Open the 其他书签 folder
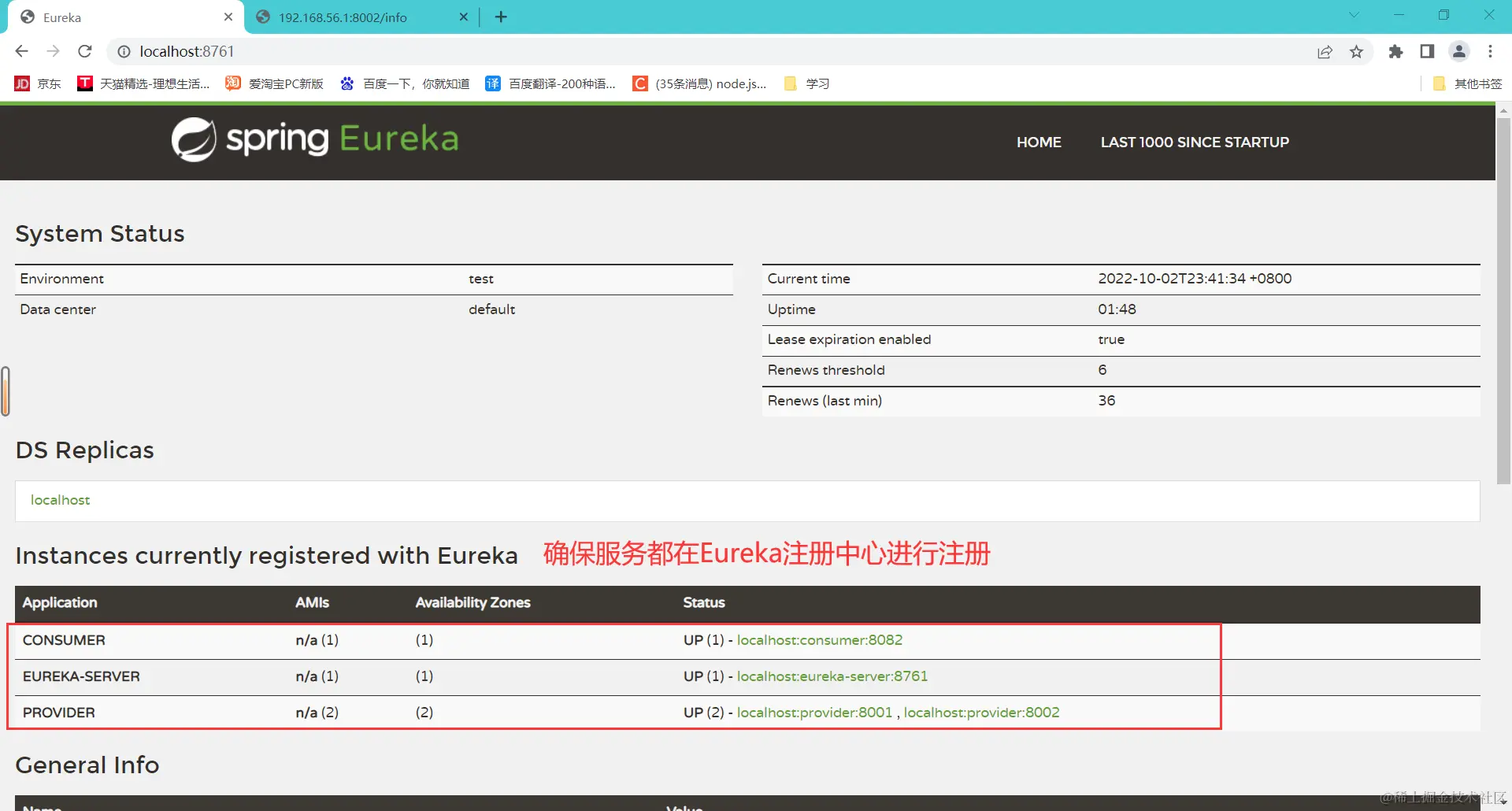 pos(1468,83)
